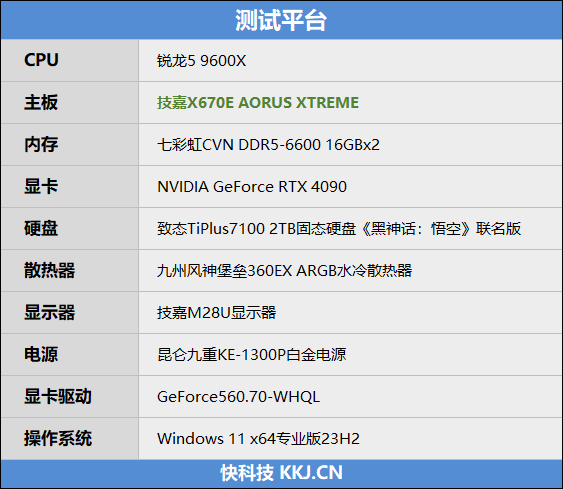Click the 测试平台 header title

pyautogui.click(x=281, y=20)
